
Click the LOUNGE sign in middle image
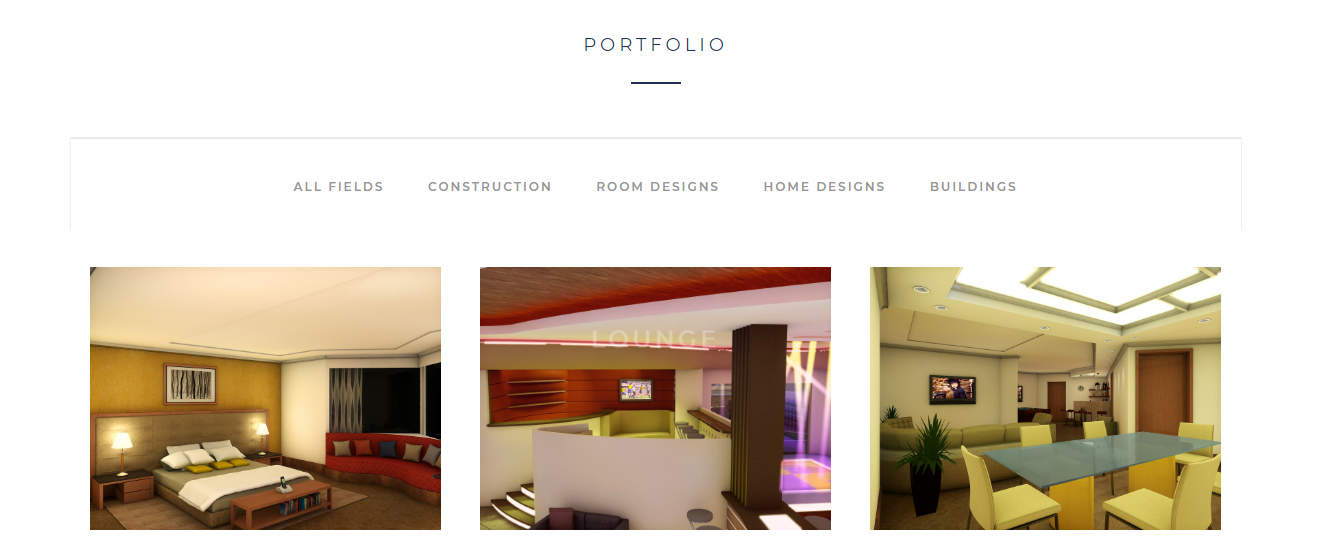(x=654, y=339)
